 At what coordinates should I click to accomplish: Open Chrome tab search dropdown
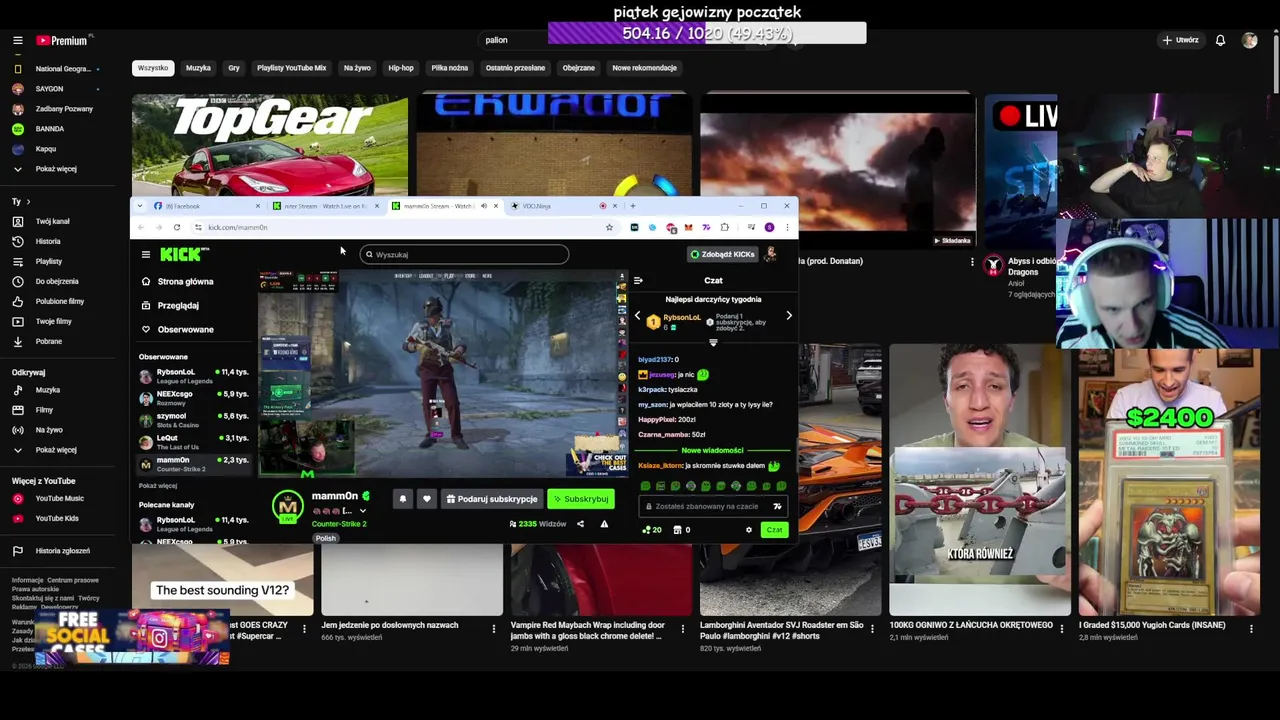click(140, 206)
